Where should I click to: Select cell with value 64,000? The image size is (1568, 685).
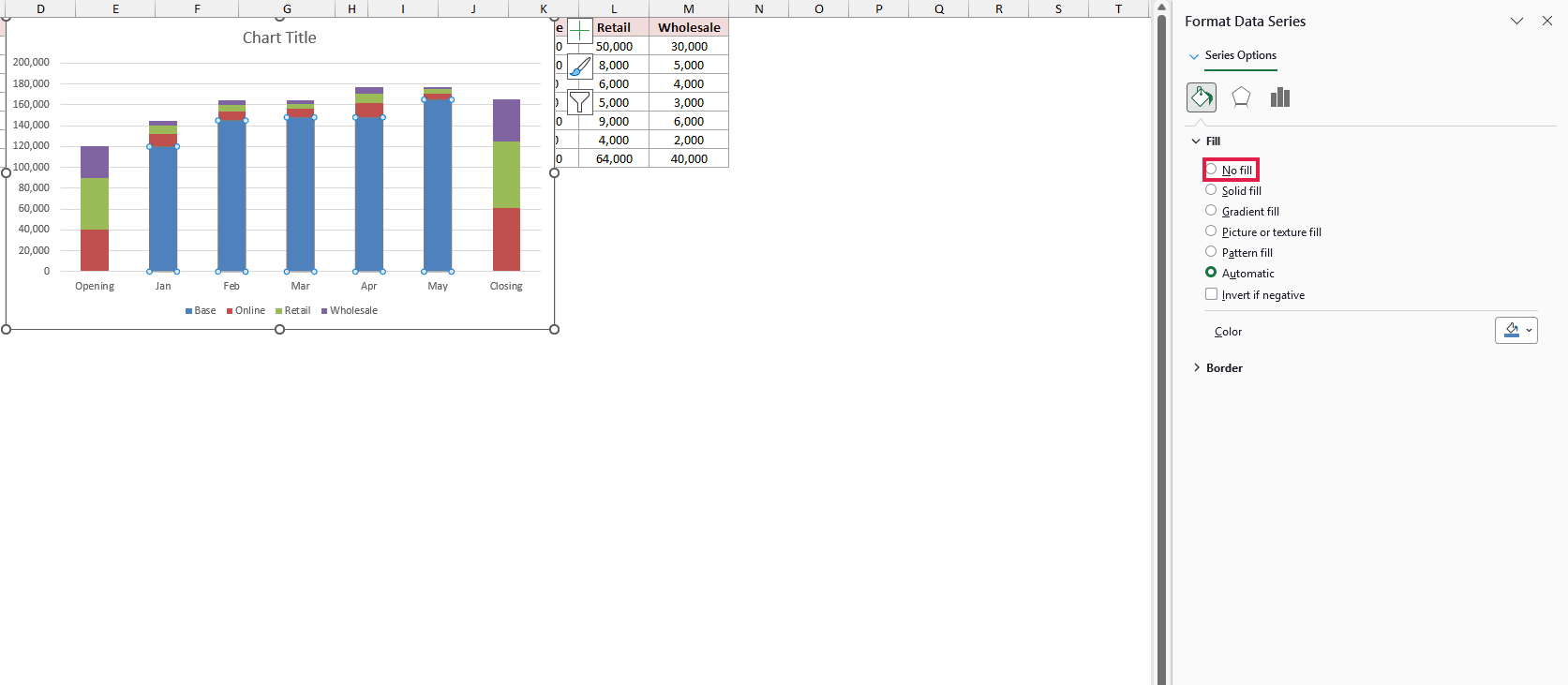click(x=614, y=158)
